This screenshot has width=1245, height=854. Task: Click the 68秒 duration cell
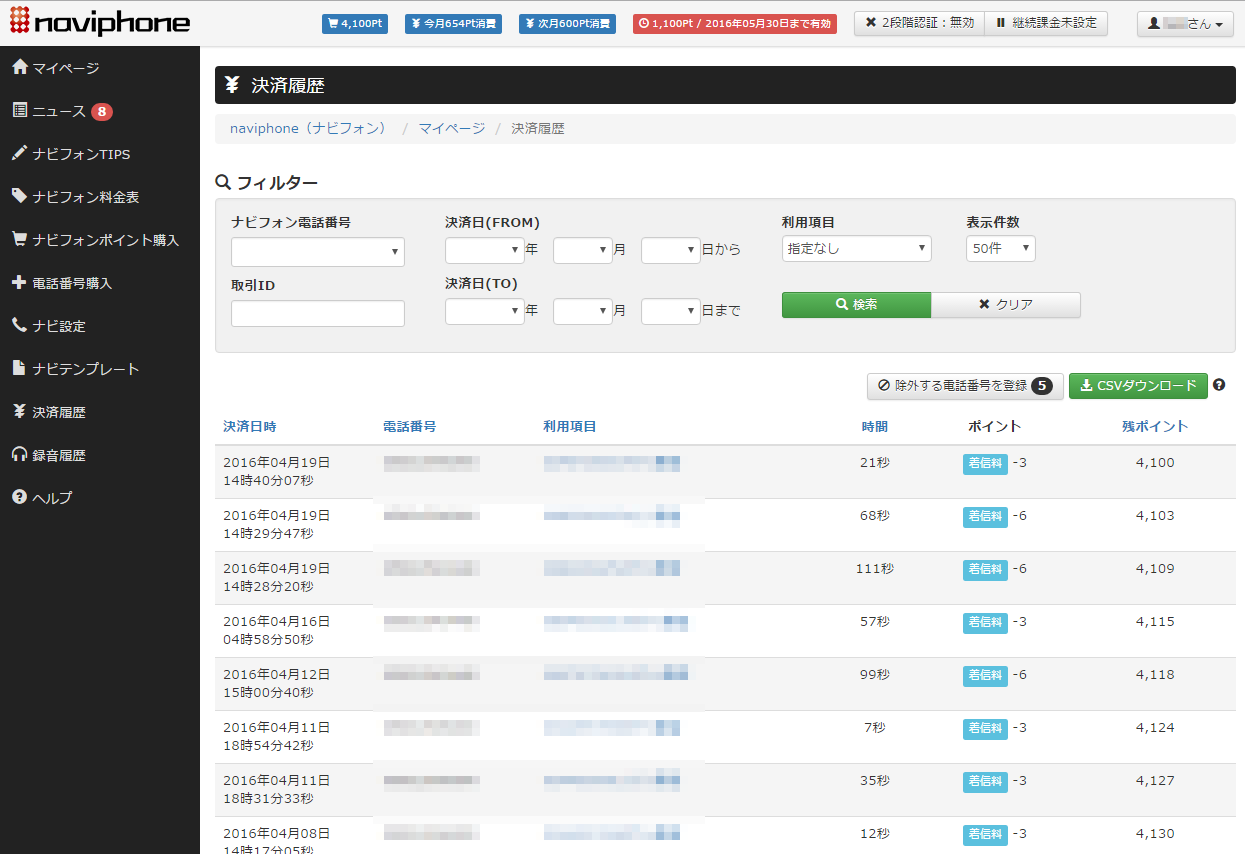[x=875, y=516]
